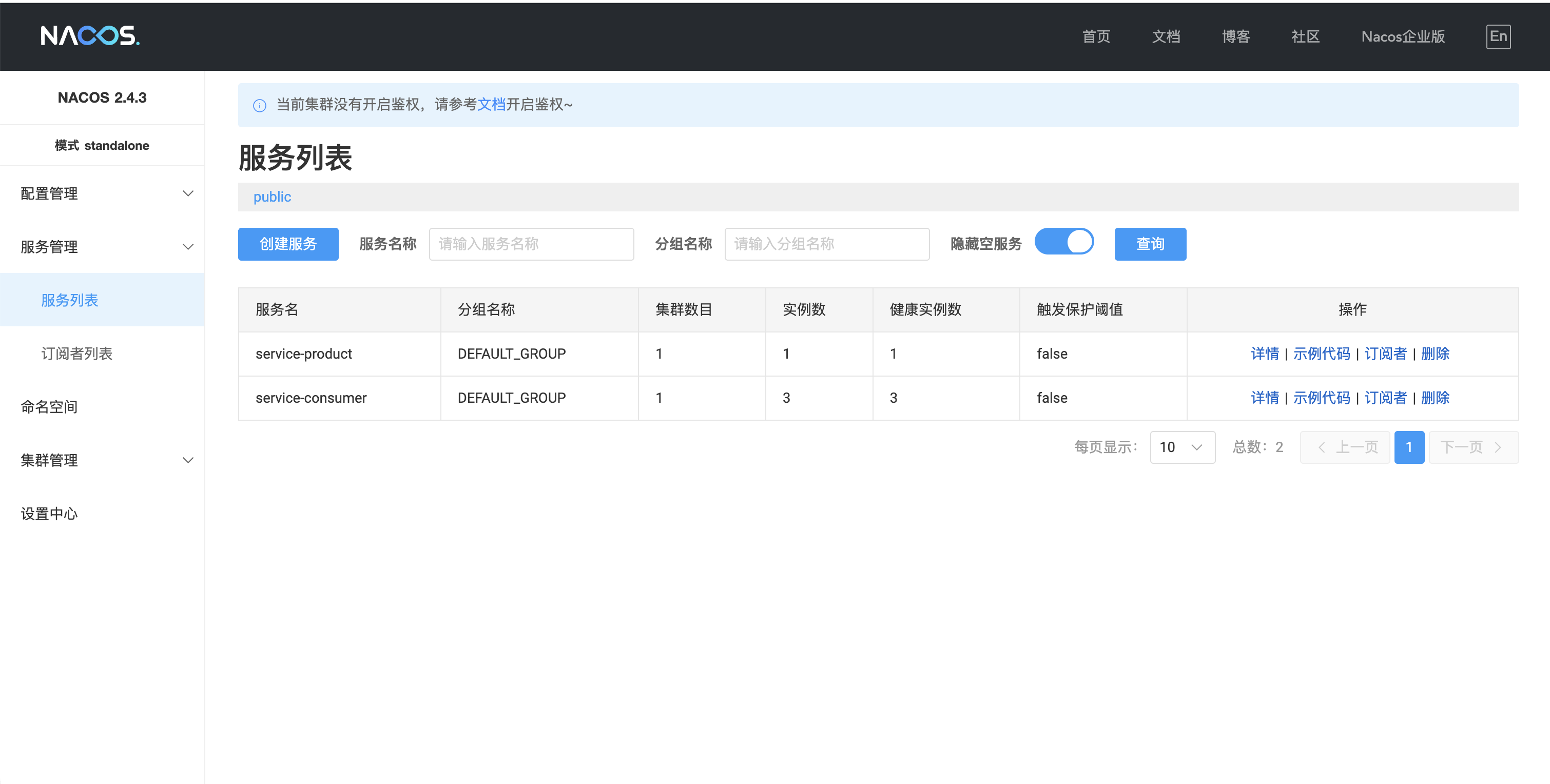Select 设置中心 in the sidebar
Image resolution: width=1550 pixels, height=784 pixels.
[49, 514]
